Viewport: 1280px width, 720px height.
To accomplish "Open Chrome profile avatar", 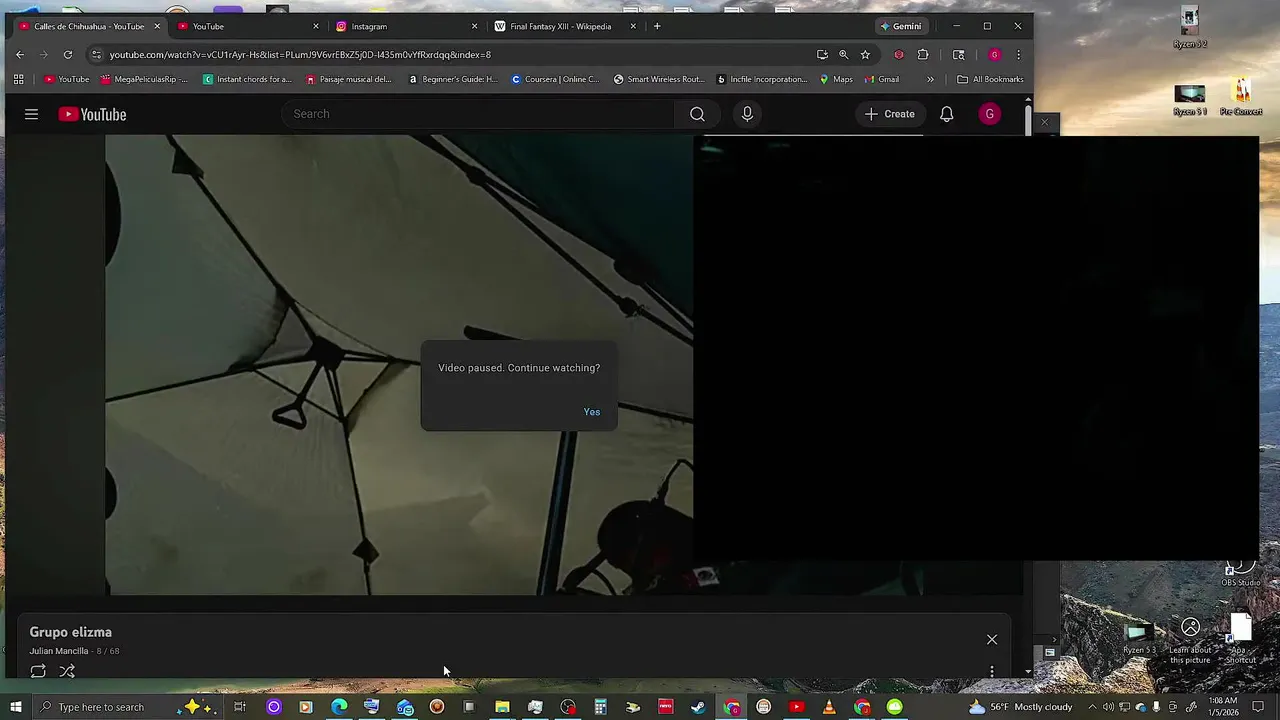I will 994,55.
